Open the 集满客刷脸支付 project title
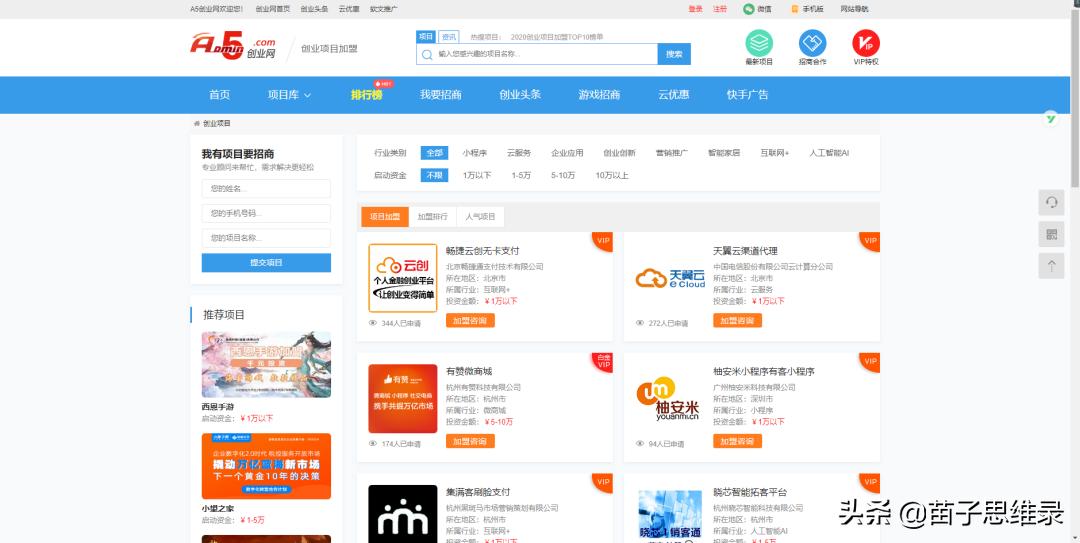1080x543 pixels. (478, 492)
